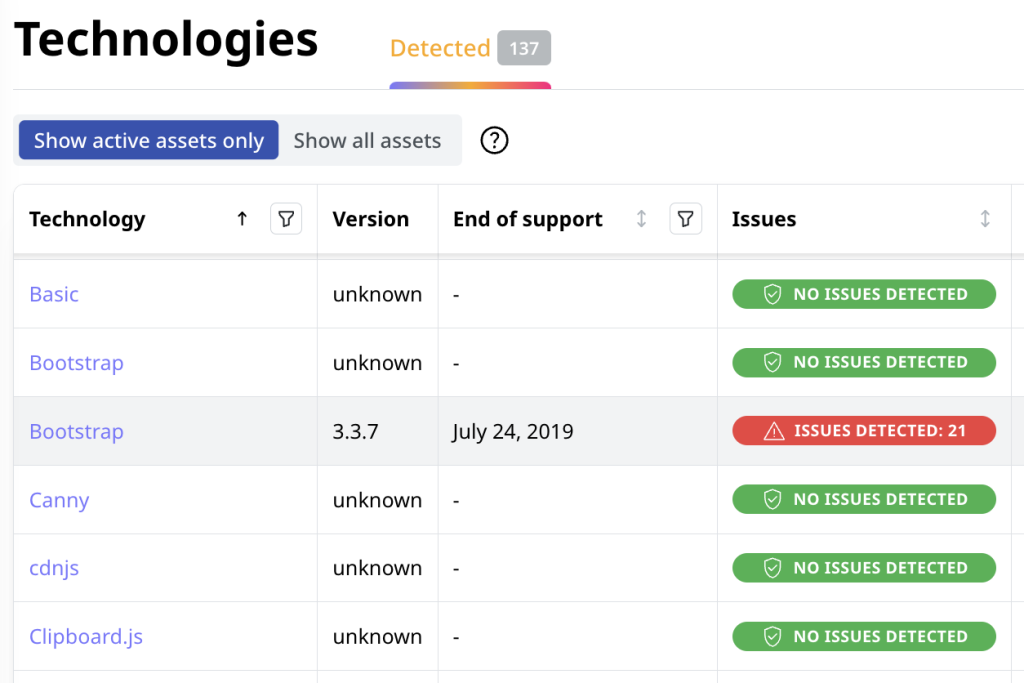Select the Detected tab

point(440,48)
